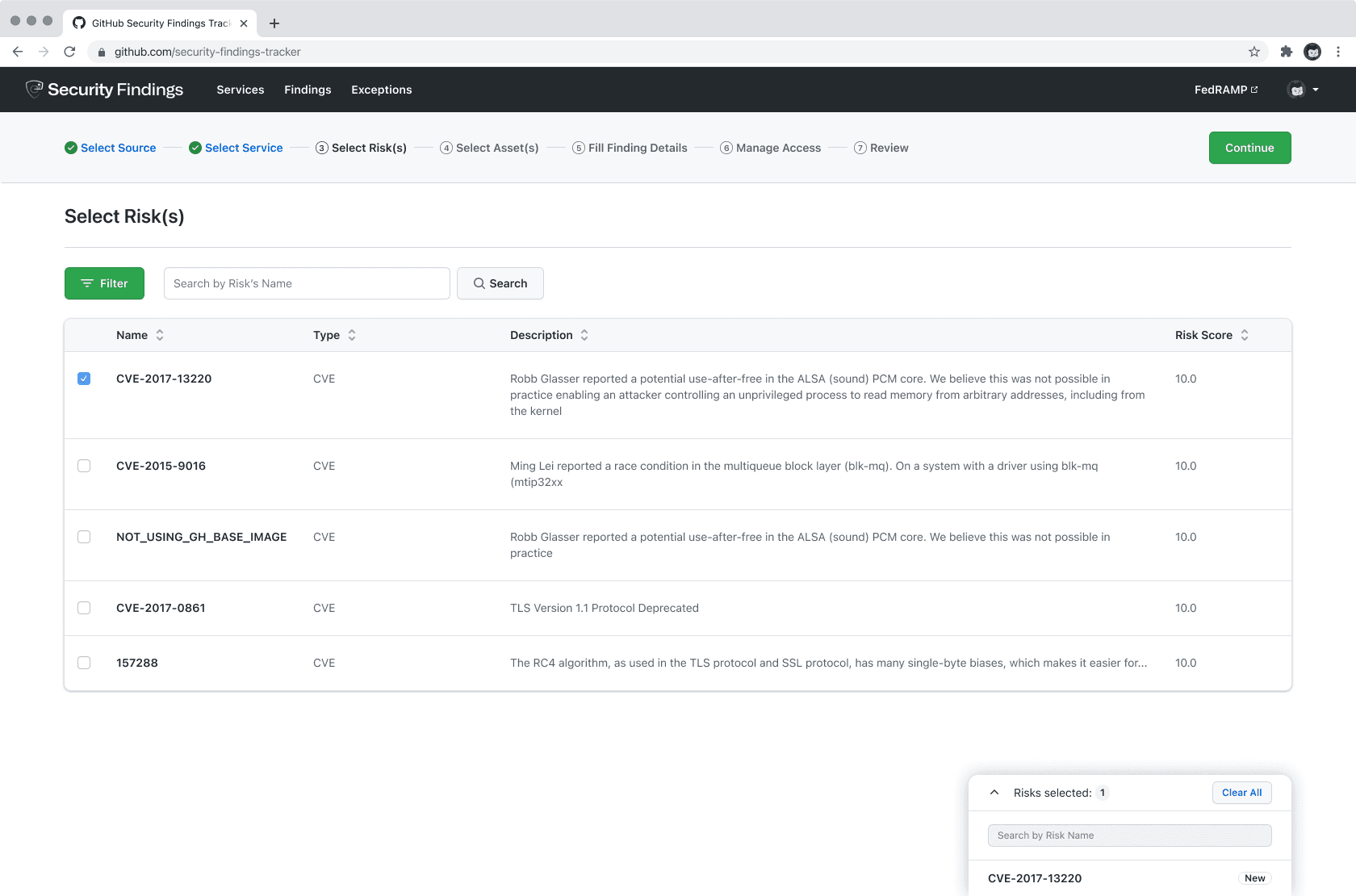
Task: Open a new browser tab
Action: [x=274, y=23]
